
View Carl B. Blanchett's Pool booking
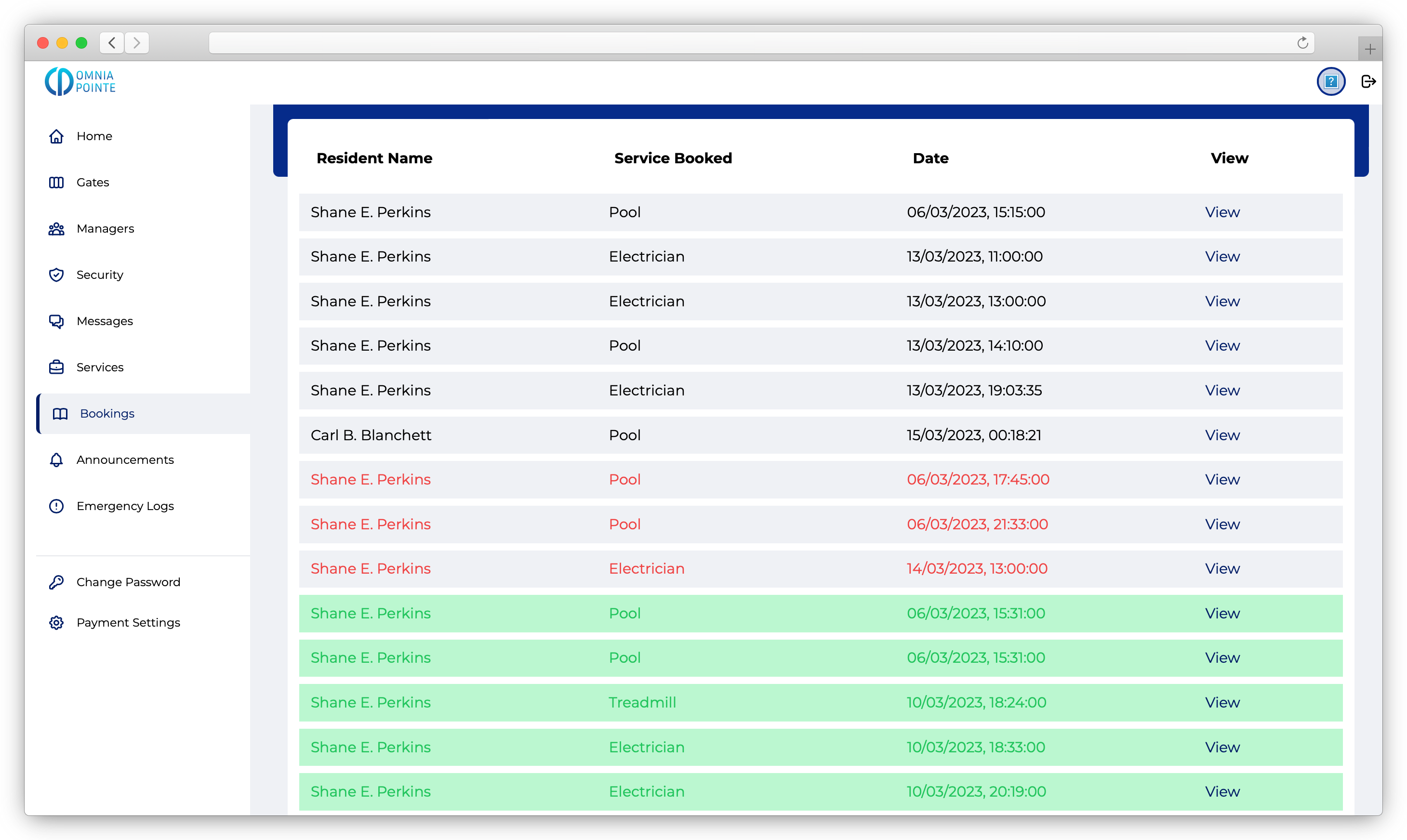1222,435
